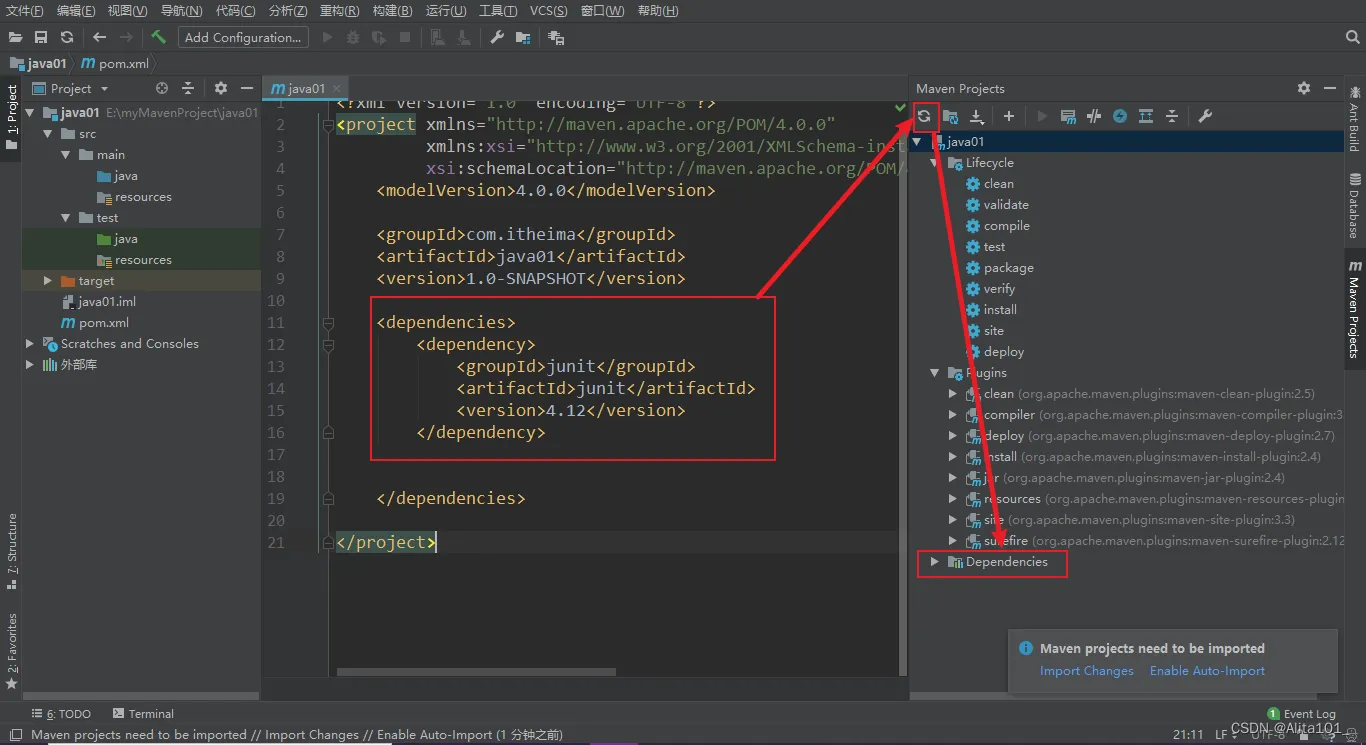Open Database side tab
The image size is (1366, 745).
[x=1354, y=205]
